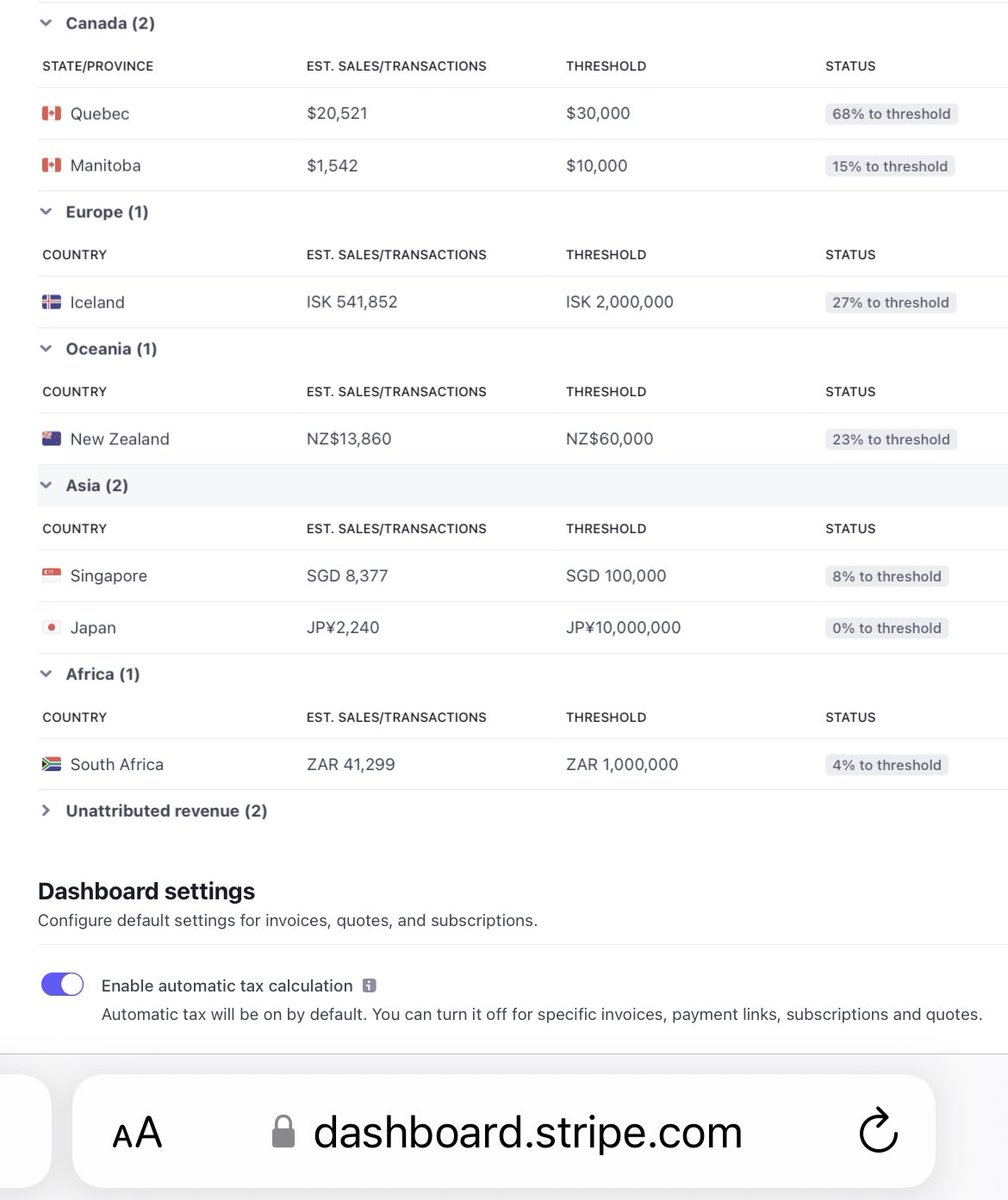Open the Singapore row

108,576
